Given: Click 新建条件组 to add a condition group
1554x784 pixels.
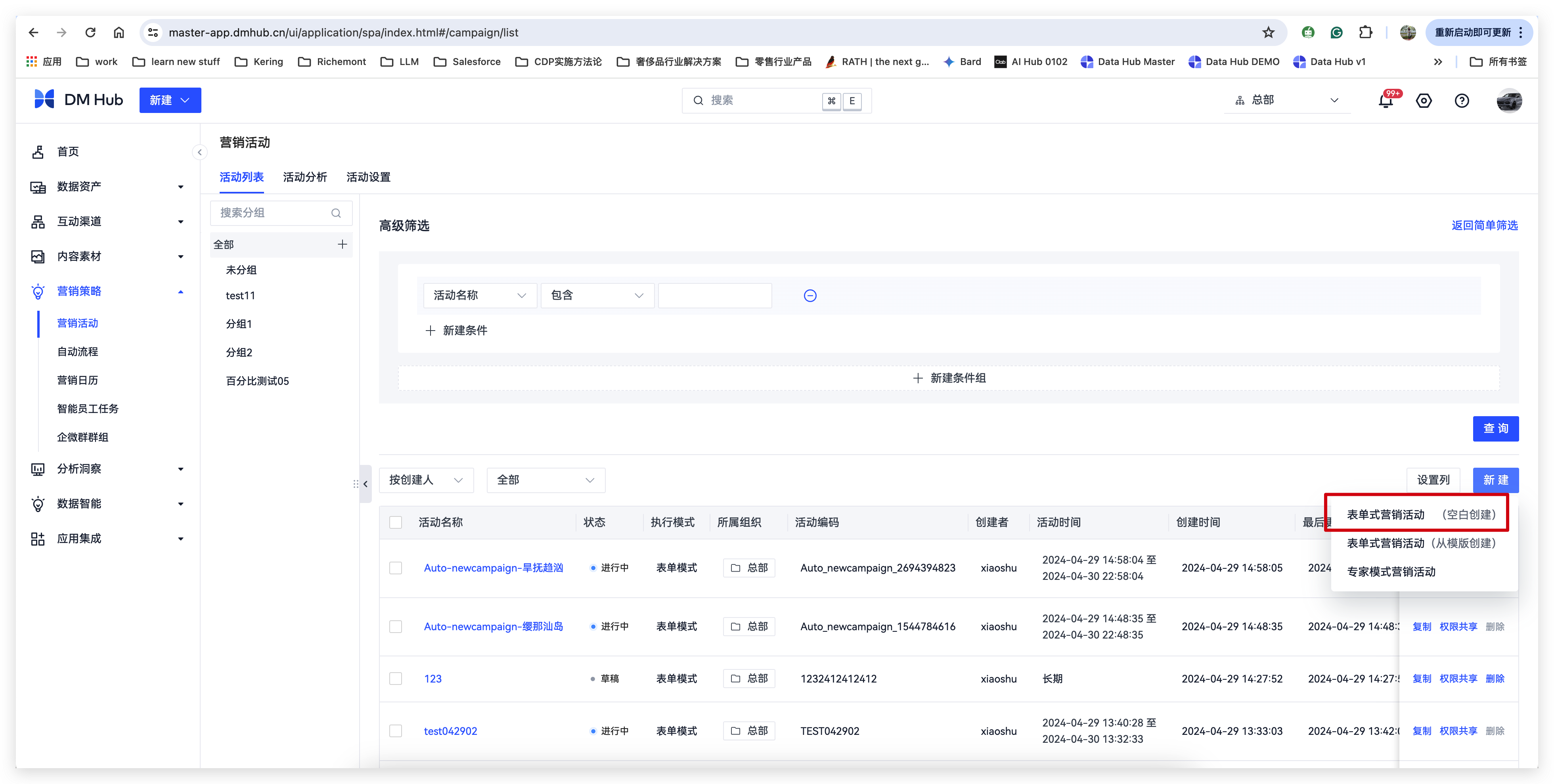Looking at the screenshot, I should tap(949, 378).
